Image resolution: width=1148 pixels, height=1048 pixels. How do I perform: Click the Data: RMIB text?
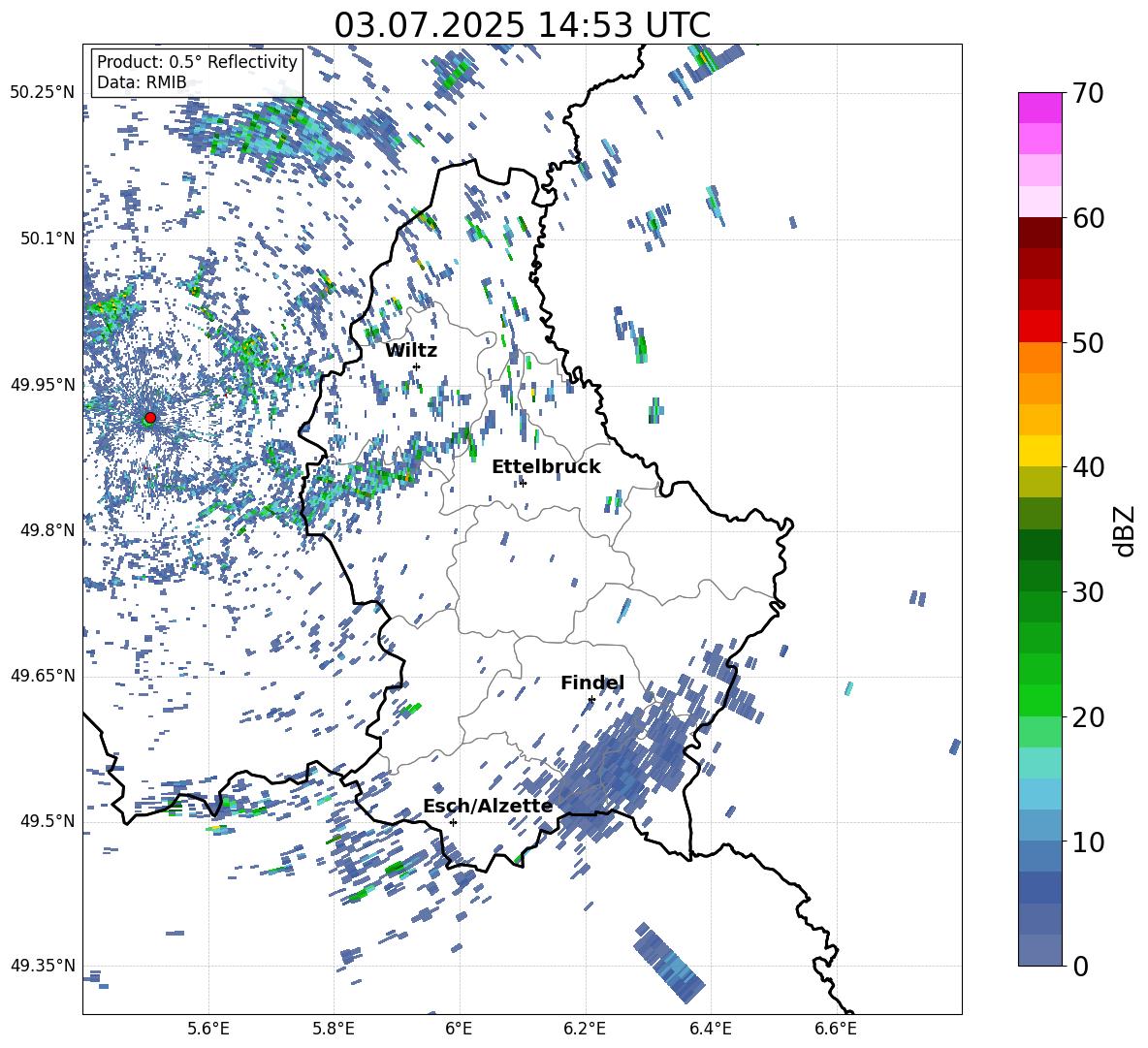[142, 82]
